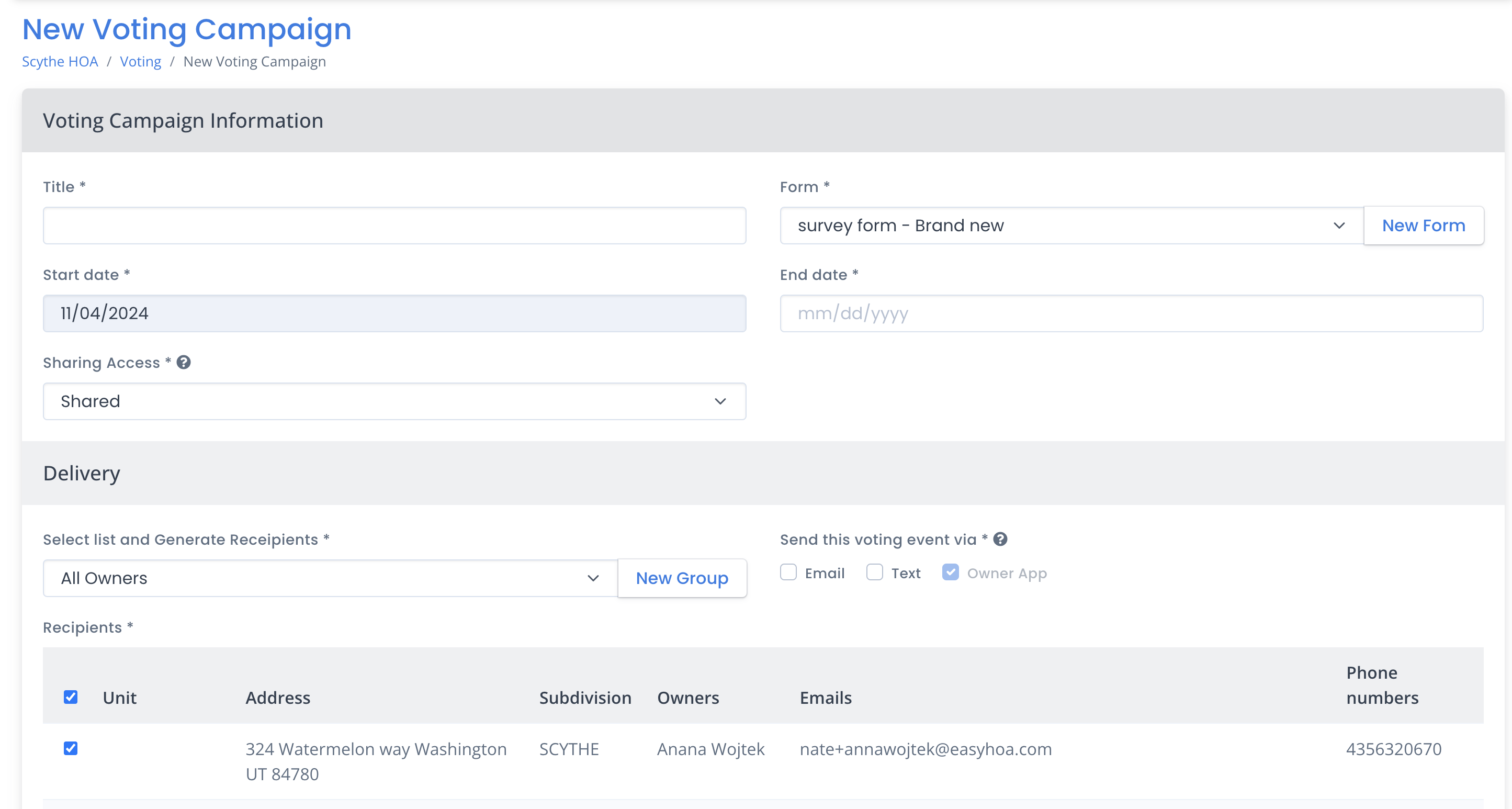Toggle select-all checkbox in Unit header
Image resolution: width=1512 pixels, height=809 pixels.
point(71,697)
